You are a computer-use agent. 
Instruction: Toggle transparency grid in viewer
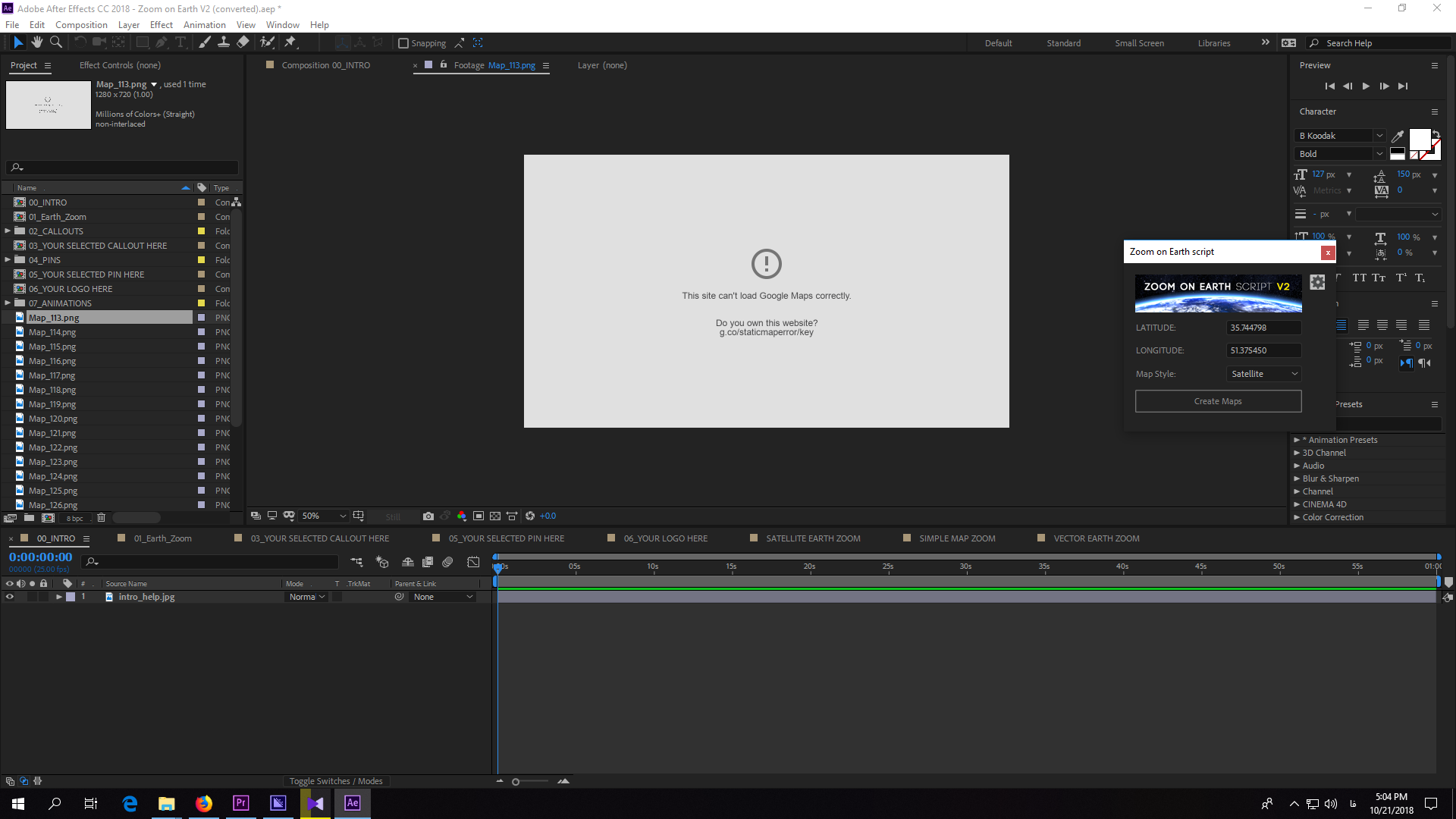495,516
